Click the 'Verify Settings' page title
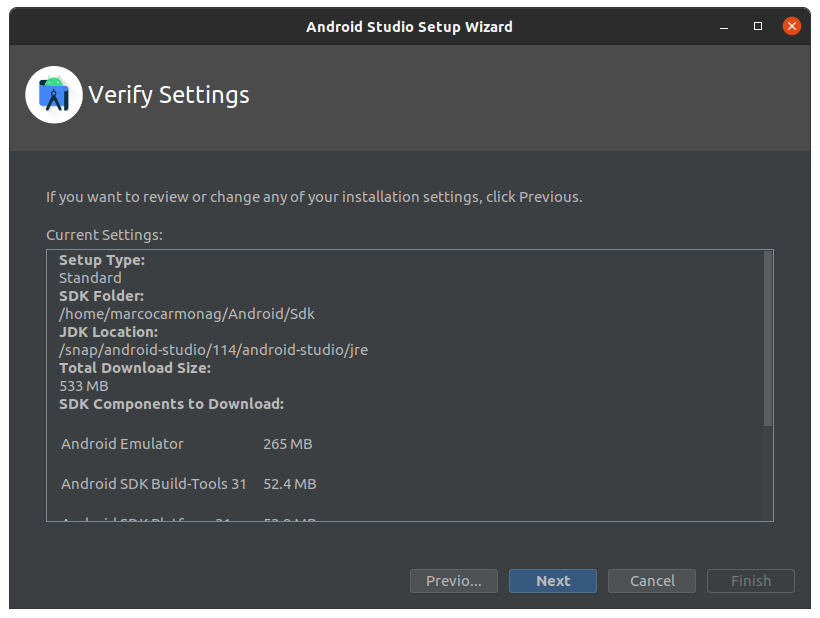The height and width of the screenshot is (618, 820). [169, 95]
